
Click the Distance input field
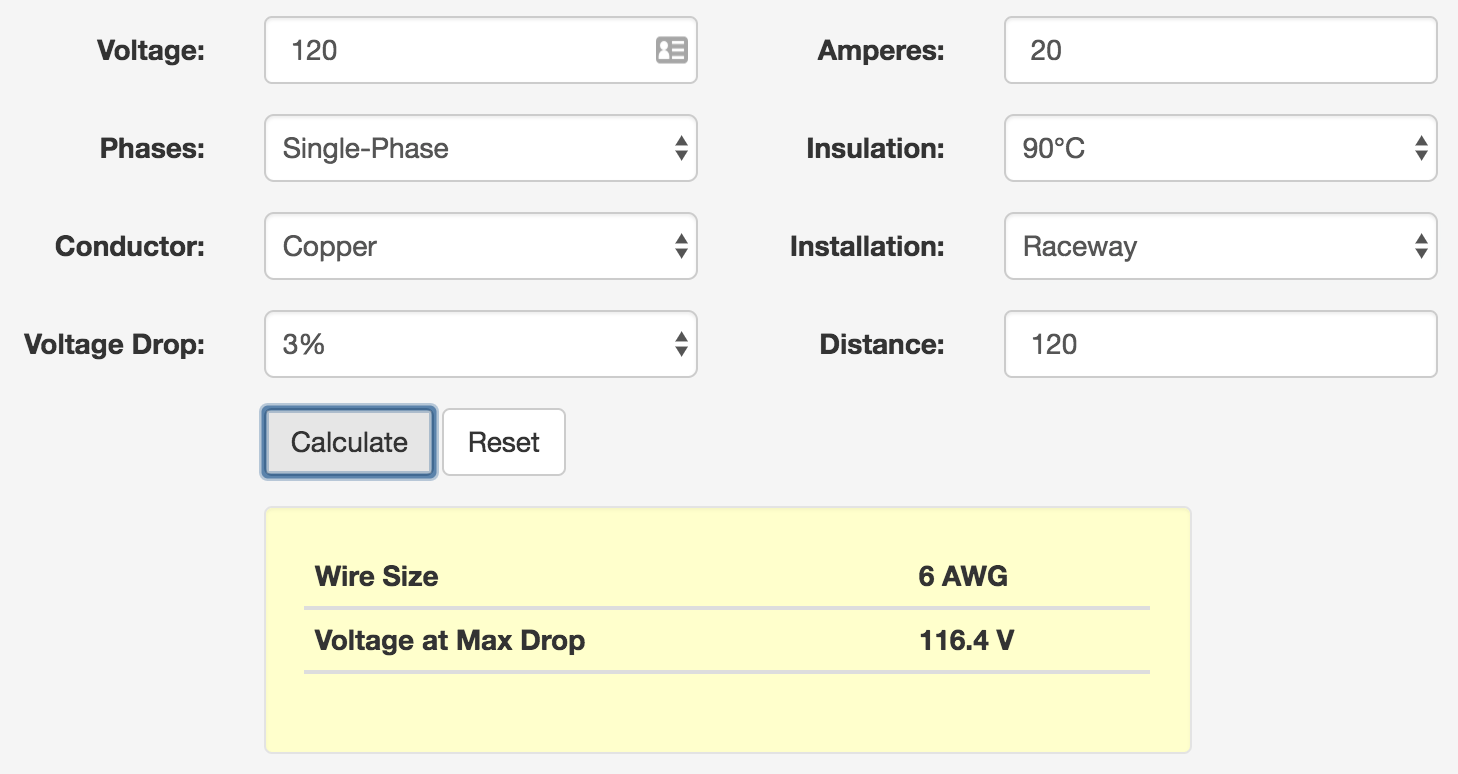pos(1220,345)
